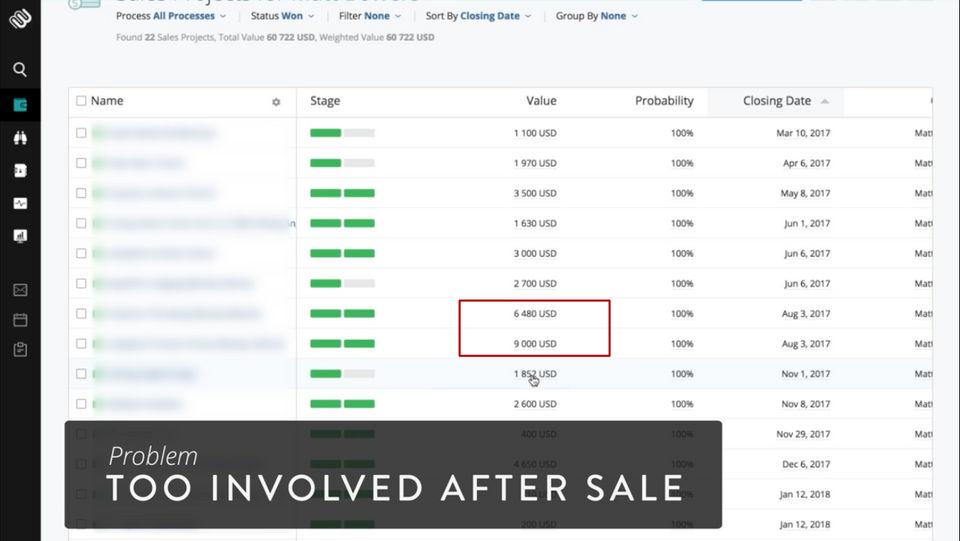This screenshot has width=960, height=541.
Task: Open the binoculars prospecting icon in sidebar
Action: click(x=20, y=138)
